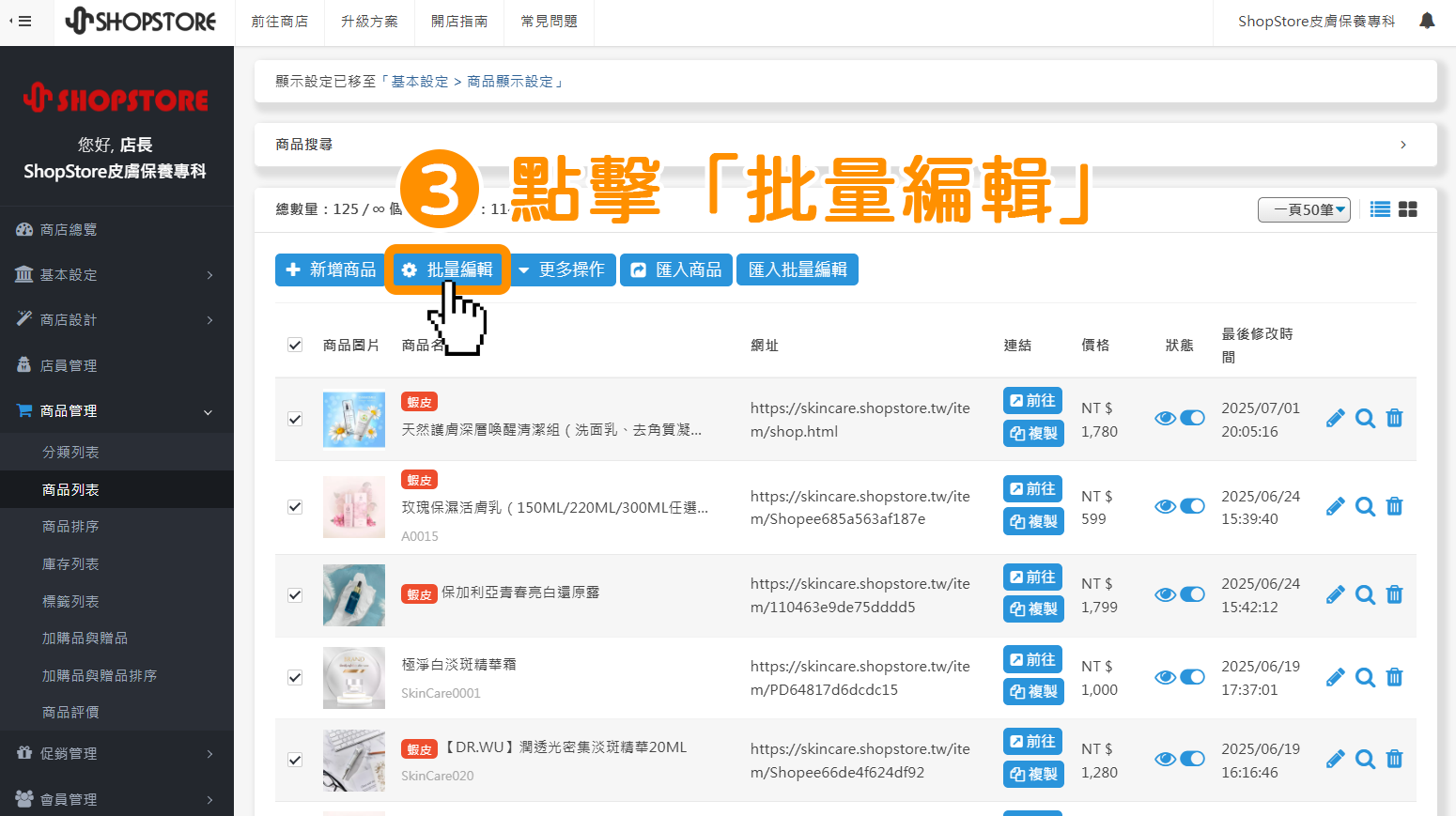Switch off status toggle for DR.WU 精華

coord(1193,759)
